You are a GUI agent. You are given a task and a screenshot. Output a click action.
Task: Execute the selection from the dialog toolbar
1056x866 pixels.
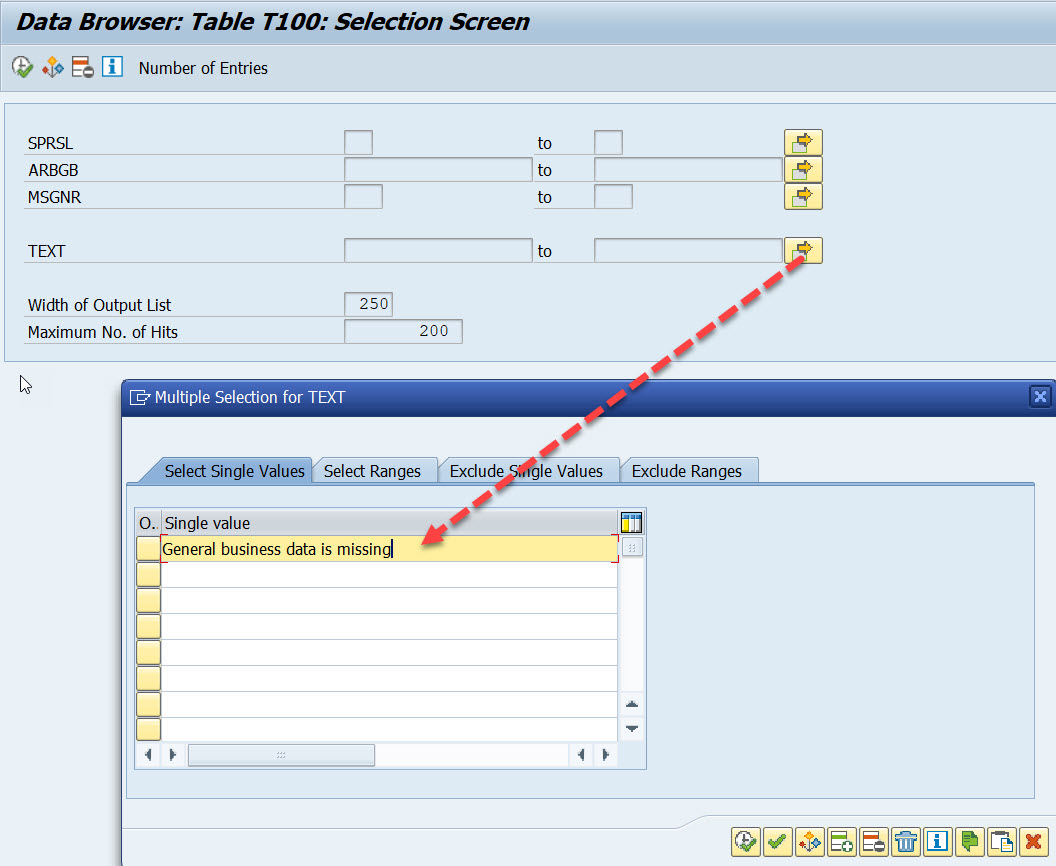(x=745, y=842)
